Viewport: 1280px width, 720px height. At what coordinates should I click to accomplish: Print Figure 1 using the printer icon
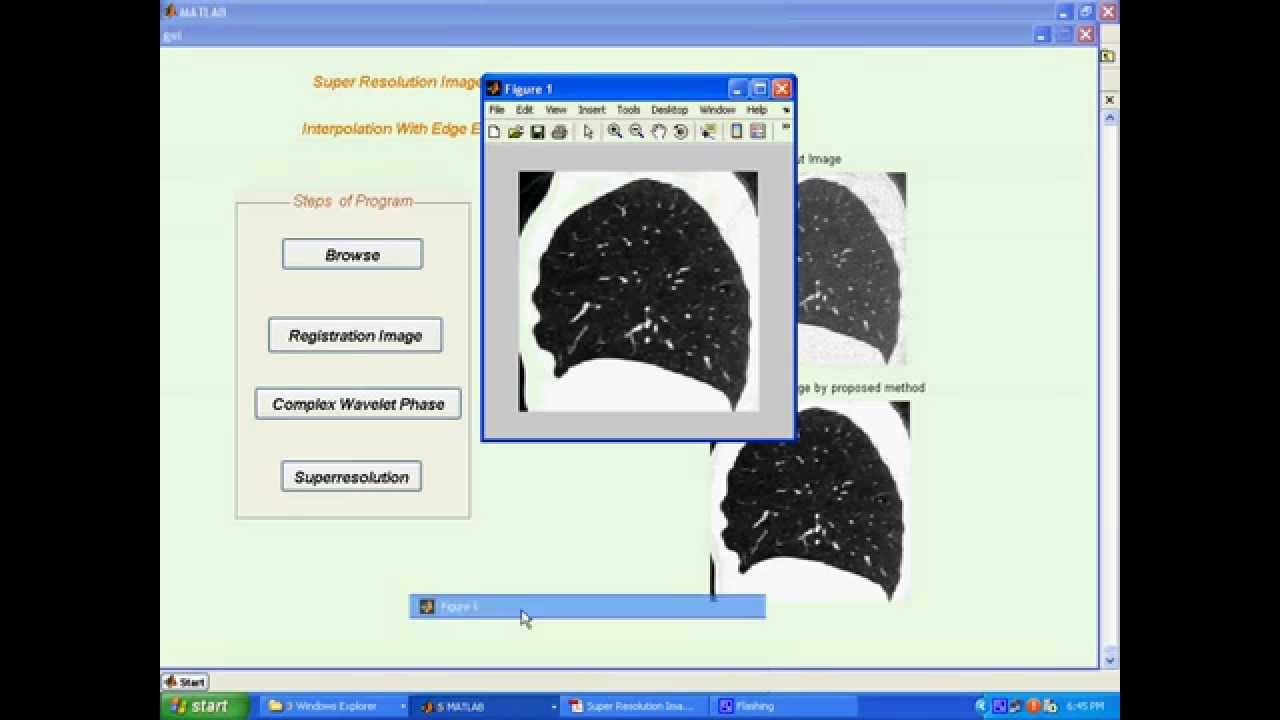(x=559, y=132)
